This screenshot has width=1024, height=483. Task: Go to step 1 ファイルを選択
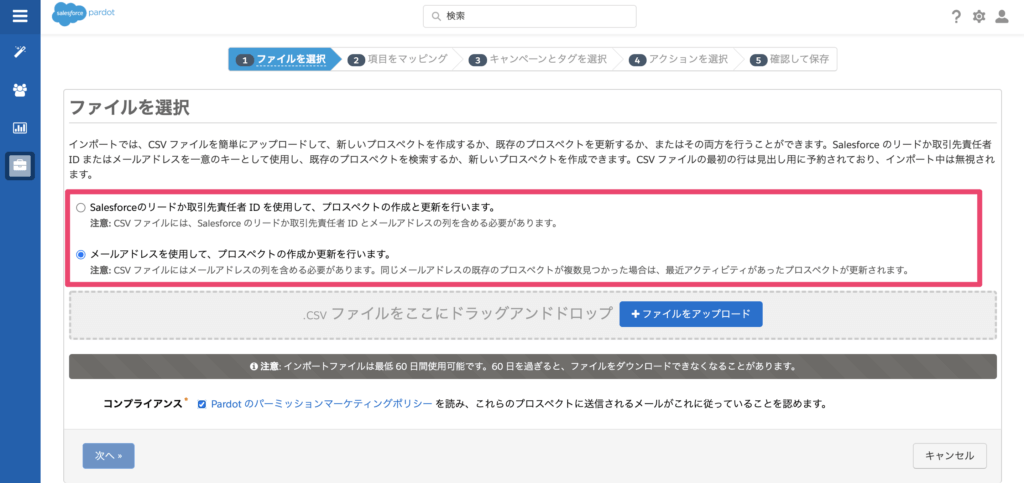(x=282, y=60)
